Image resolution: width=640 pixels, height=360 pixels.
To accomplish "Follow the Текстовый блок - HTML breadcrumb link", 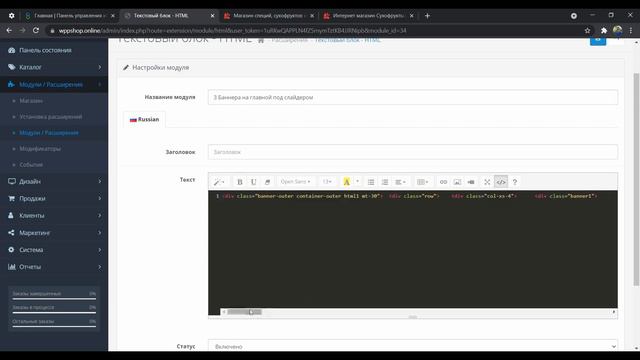I will (348, 40).
